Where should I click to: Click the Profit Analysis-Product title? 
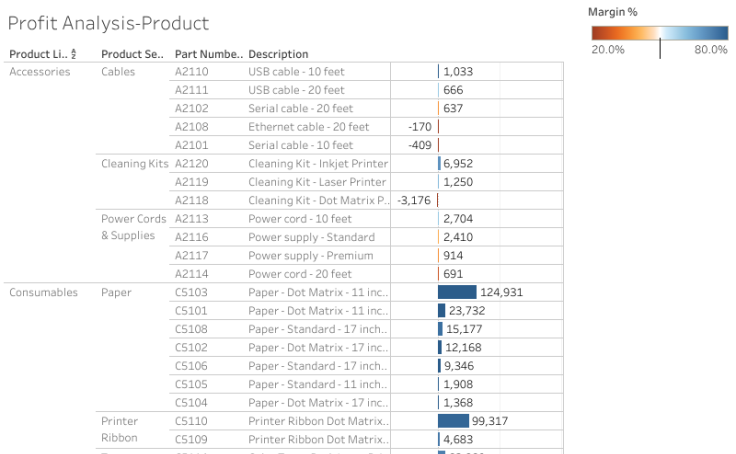coord(108,23)
